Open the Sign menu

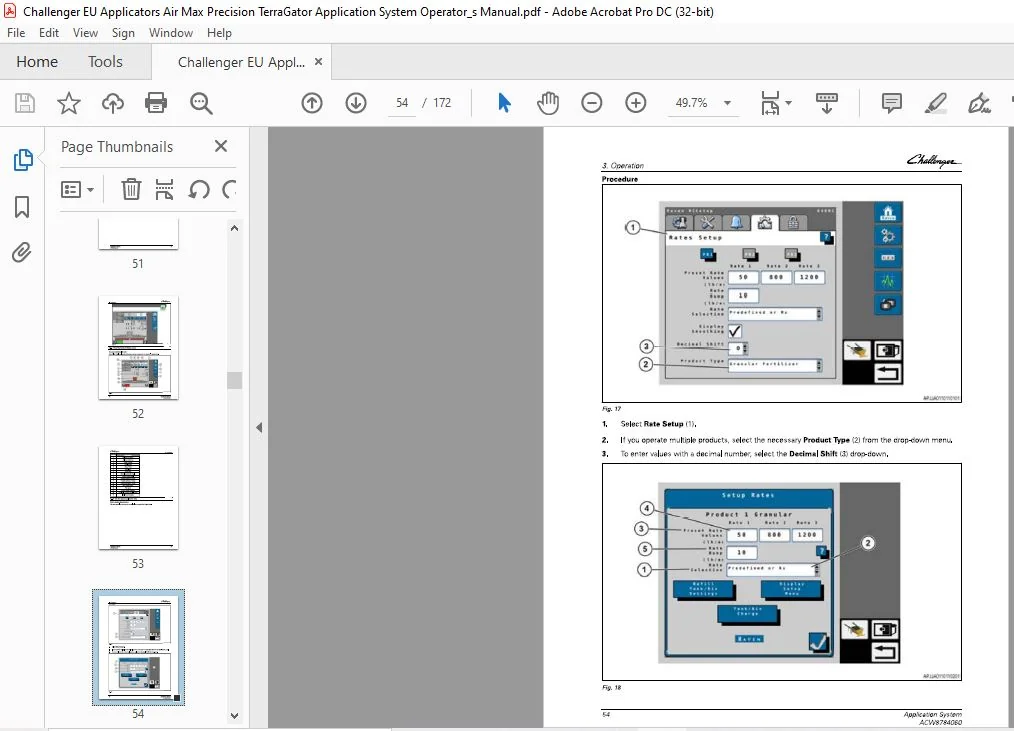point(123,33)
